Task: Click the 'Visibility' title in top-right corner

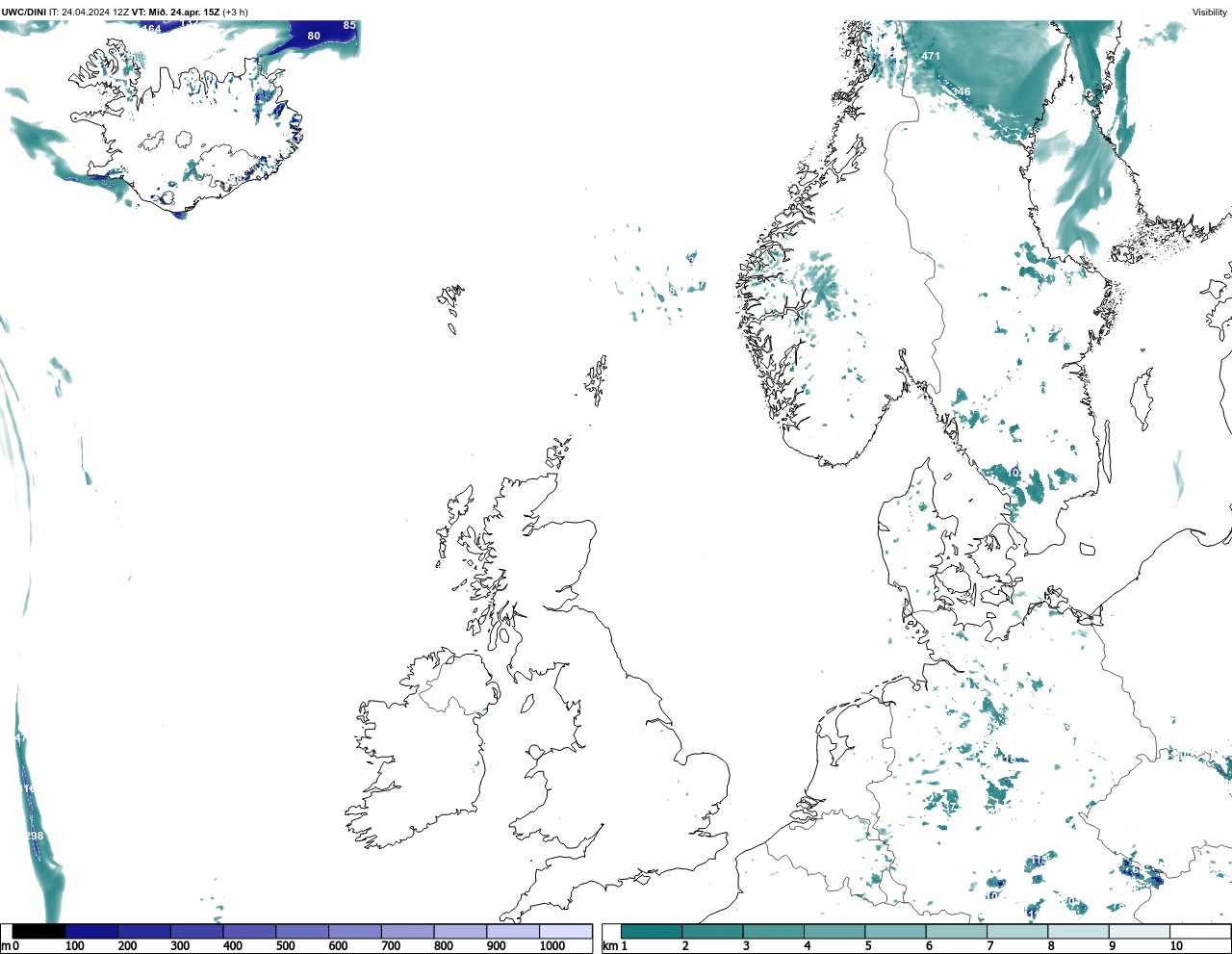Action: 1210,13
